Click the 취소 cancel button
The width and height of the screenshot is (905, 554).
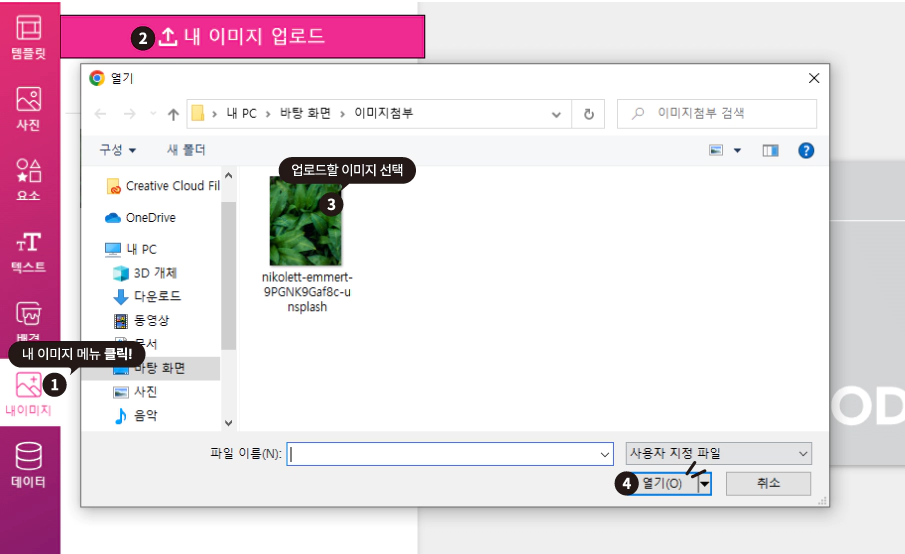click(x=768, y=483)
